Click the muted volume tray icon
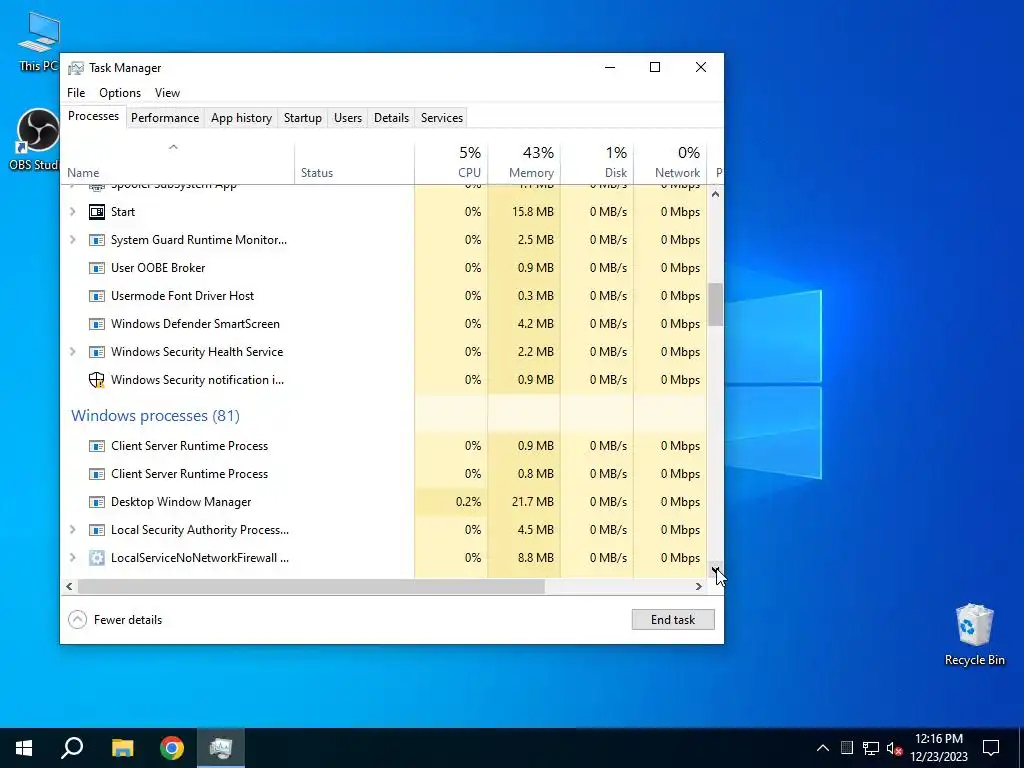 [x=894, y=748]
